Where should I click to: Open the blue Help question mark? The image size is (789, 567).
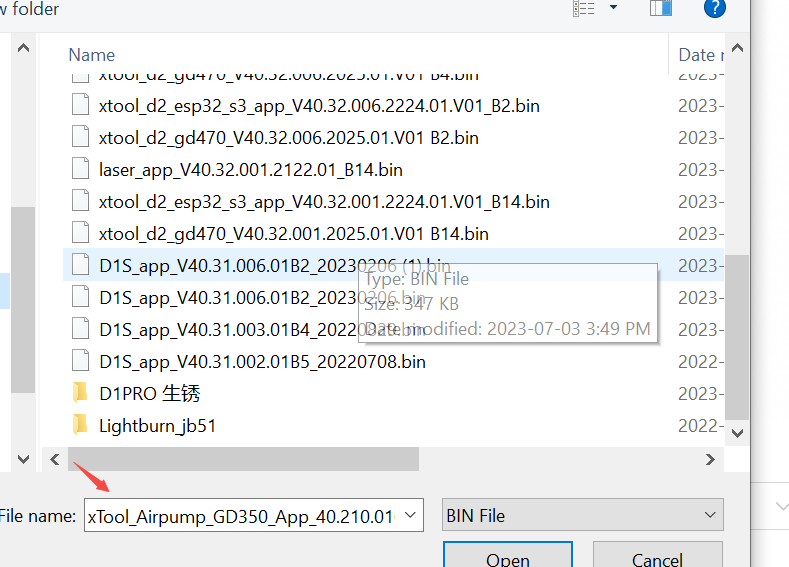[715, 8]
